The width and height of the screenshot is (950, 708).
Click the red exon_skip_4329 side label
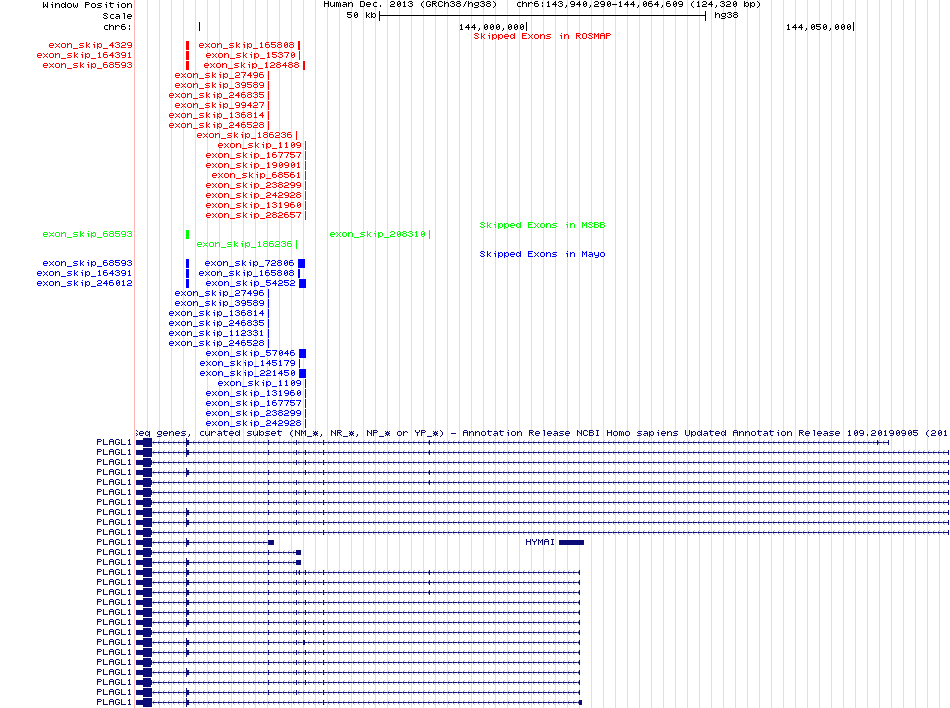(x=87, y=45)
